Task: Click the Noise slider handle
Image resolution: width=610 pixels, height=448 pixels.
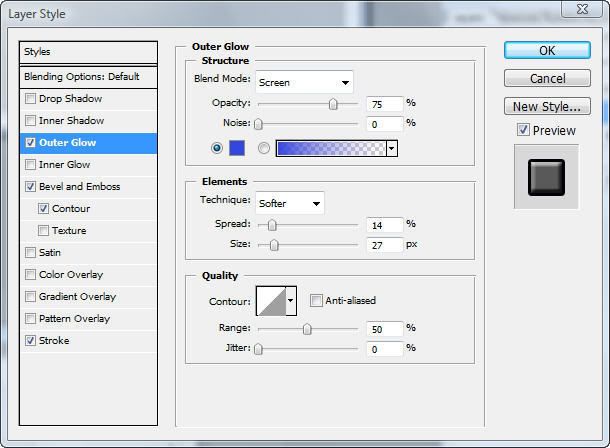Action: pos(258,124)
